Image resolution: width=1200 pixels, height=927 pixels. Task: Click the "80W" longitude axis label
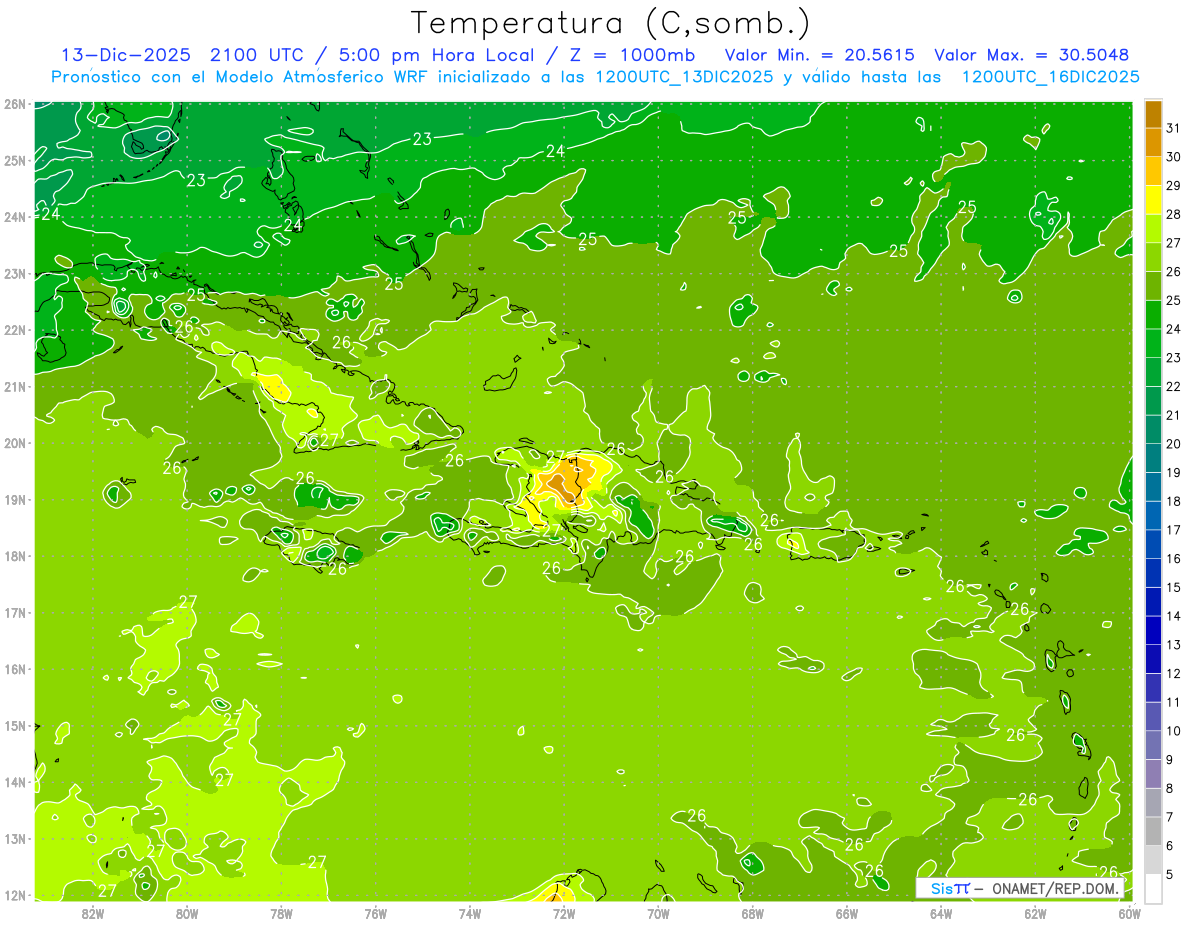point(187,913)
